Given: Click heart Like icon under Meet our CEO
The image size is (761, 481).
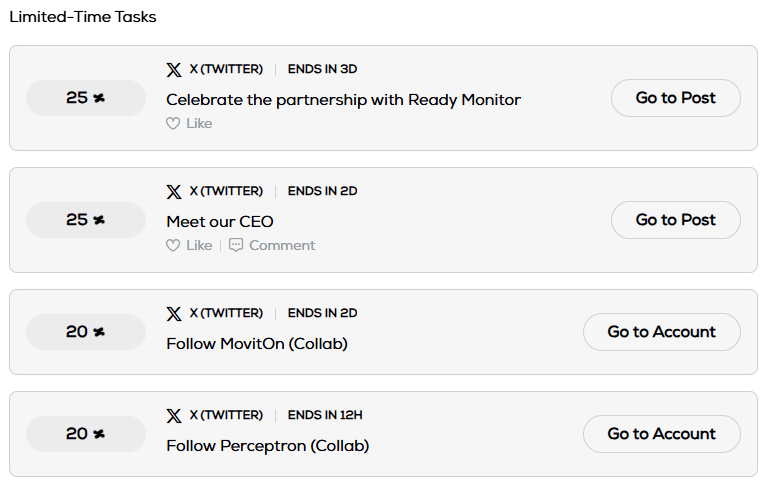Looking at the screenshot, I should click(x=173, y=246).
